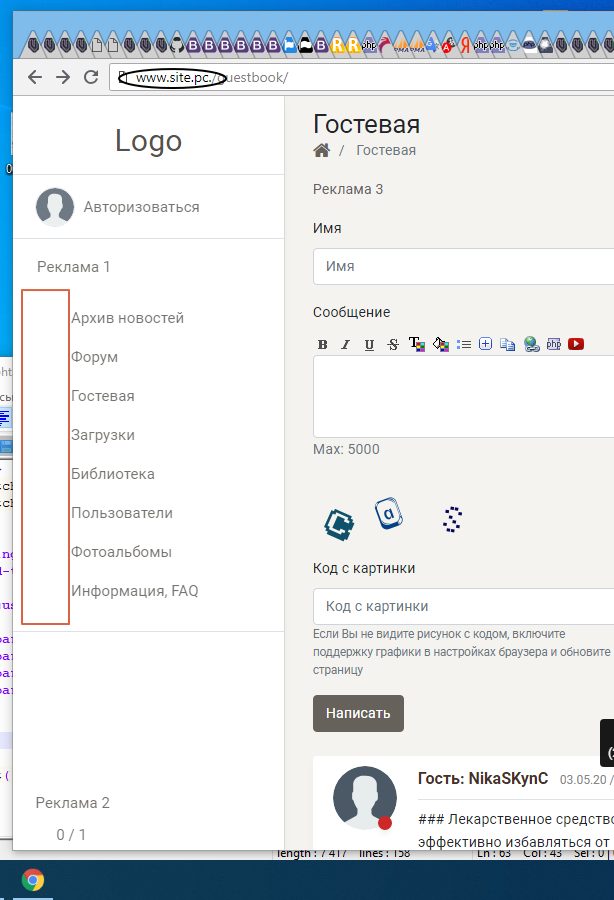This screenshot has width=614, height=900.
Task: Click Авторизоваться to log in
Action: click(141, 207)
